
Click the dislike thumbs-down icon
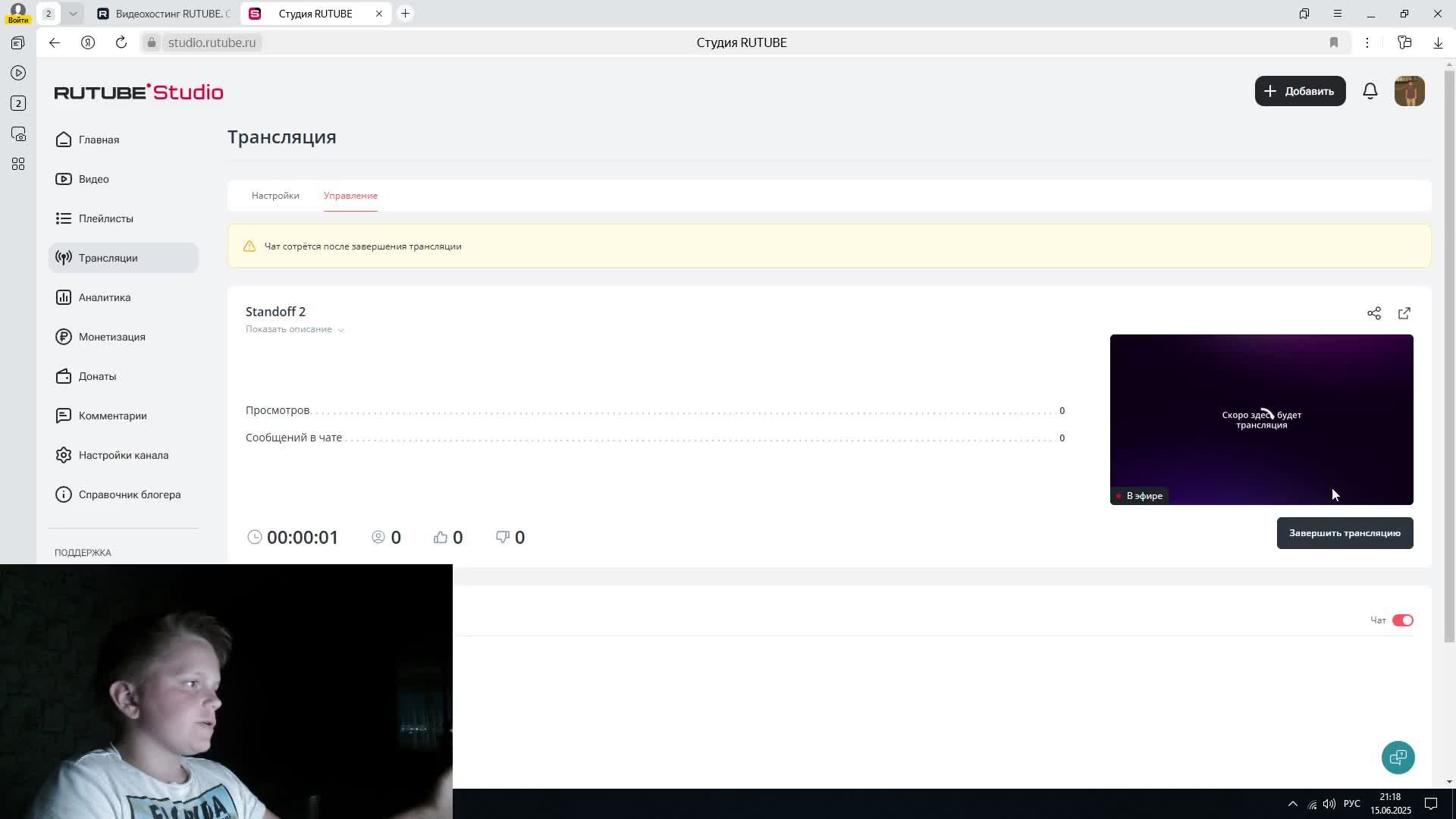(x=502, y=537)
